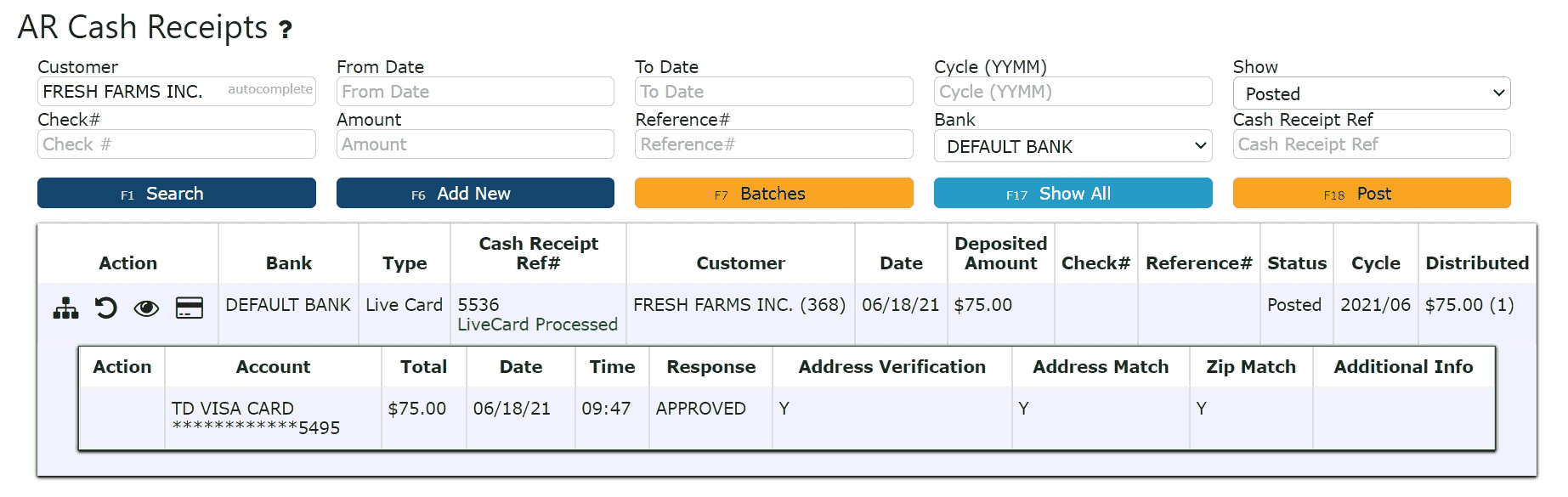
Task: Click the Add New button
Action: [475, 194]
